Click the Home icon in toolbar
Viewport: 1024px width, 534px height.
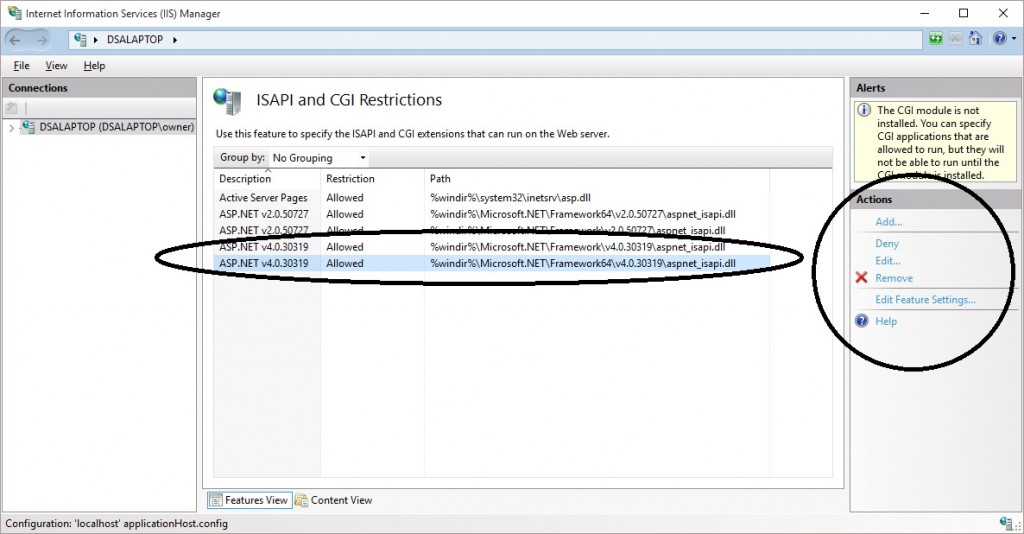coord(976,39)
